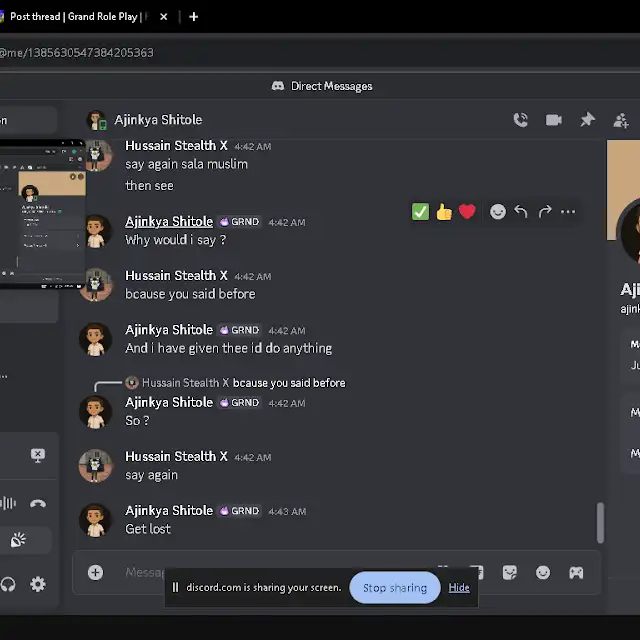
Task: Open add reaction emoji picker on message
Action: 497,212
